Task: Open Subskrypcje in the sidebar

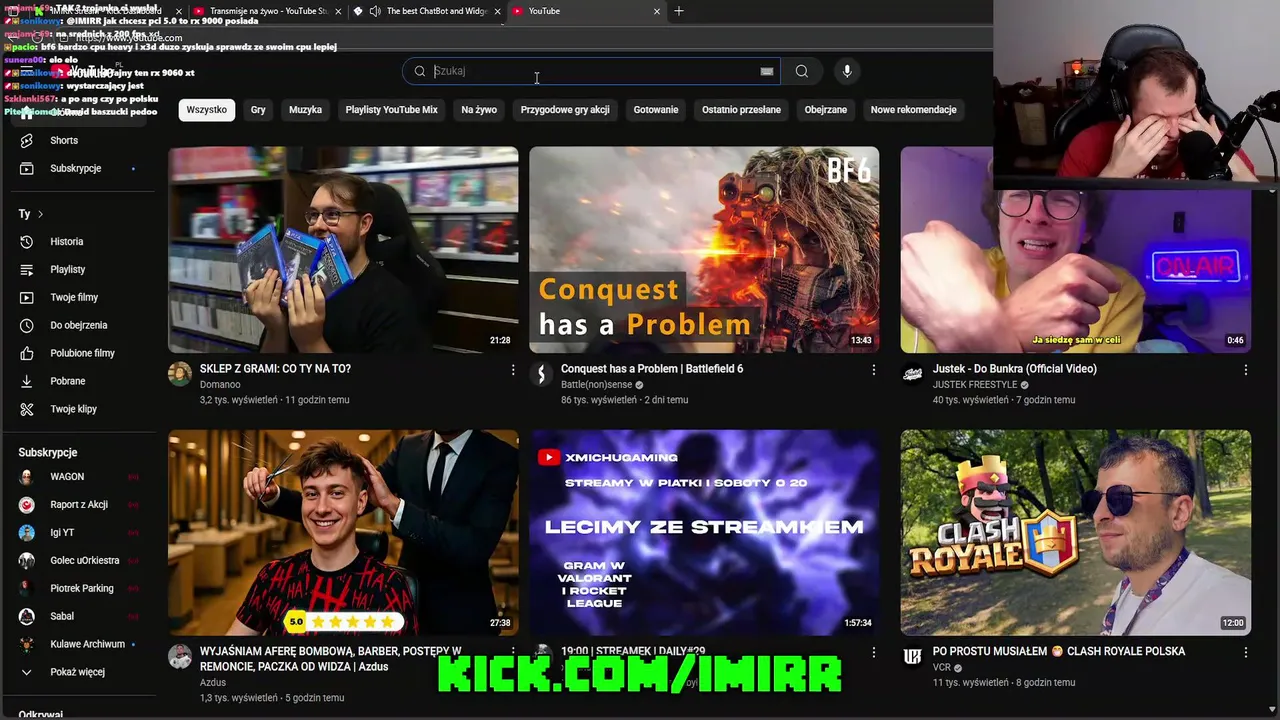Action: (76, 168)
